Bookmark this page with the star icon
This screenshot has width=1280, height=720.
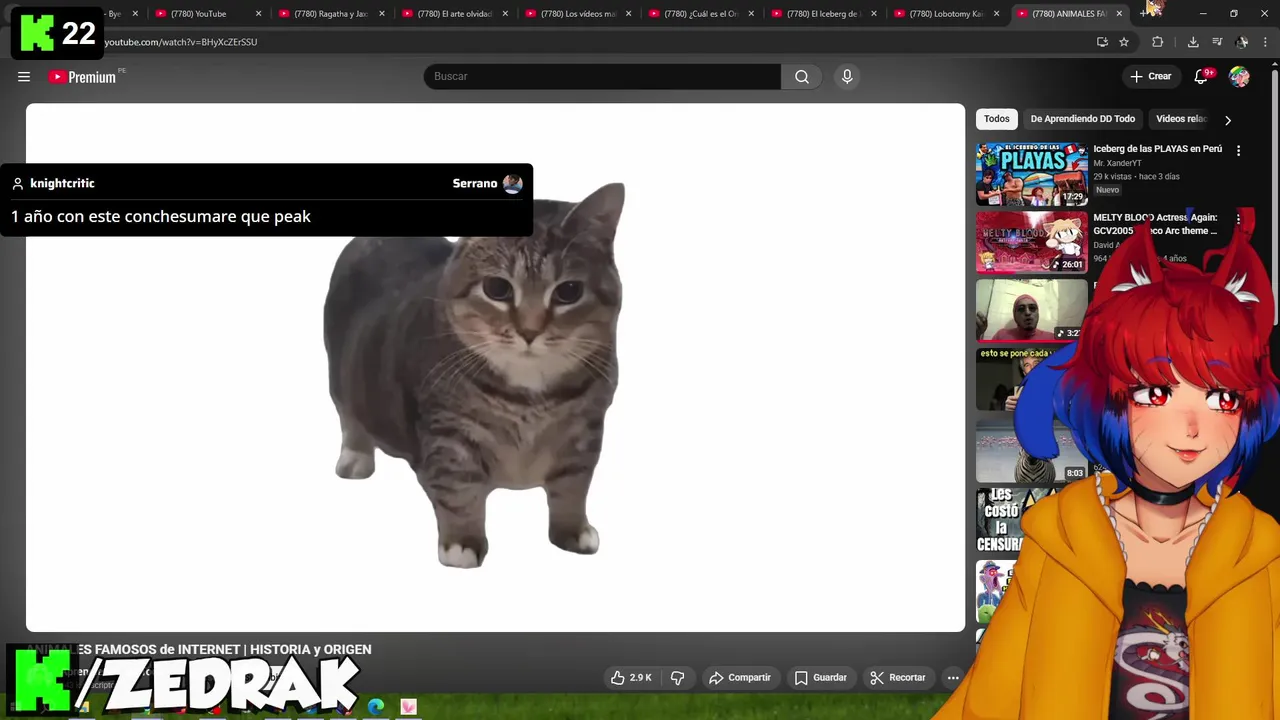(1124, 42)
